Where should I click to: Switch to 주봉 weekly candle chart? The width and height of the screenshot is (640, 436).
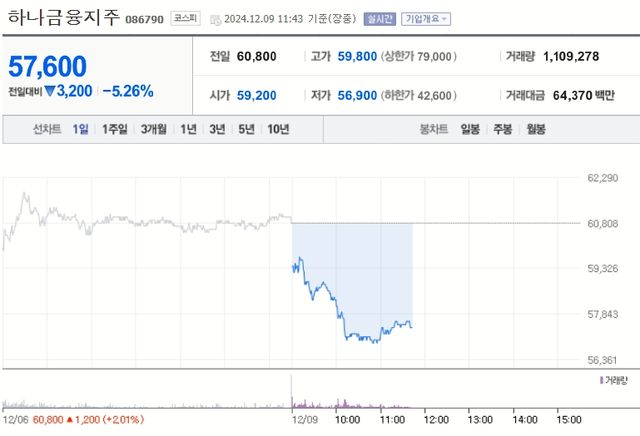pos(502,129)
